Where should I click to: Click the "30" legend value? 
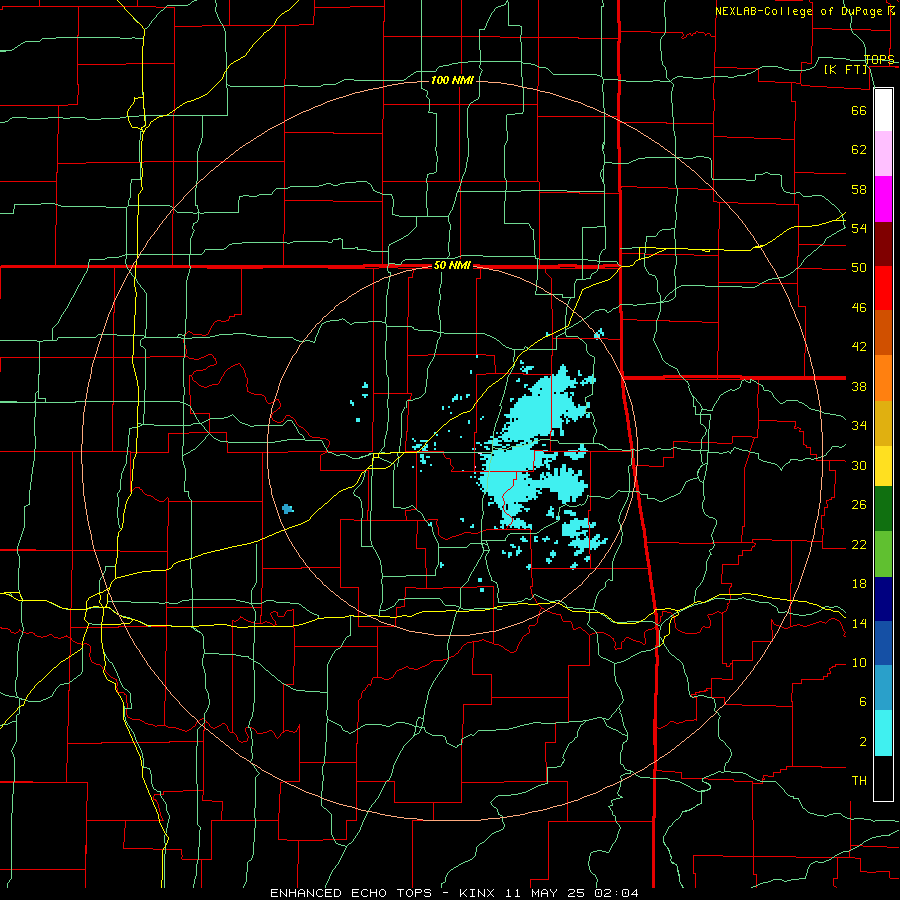click(859, 465)
